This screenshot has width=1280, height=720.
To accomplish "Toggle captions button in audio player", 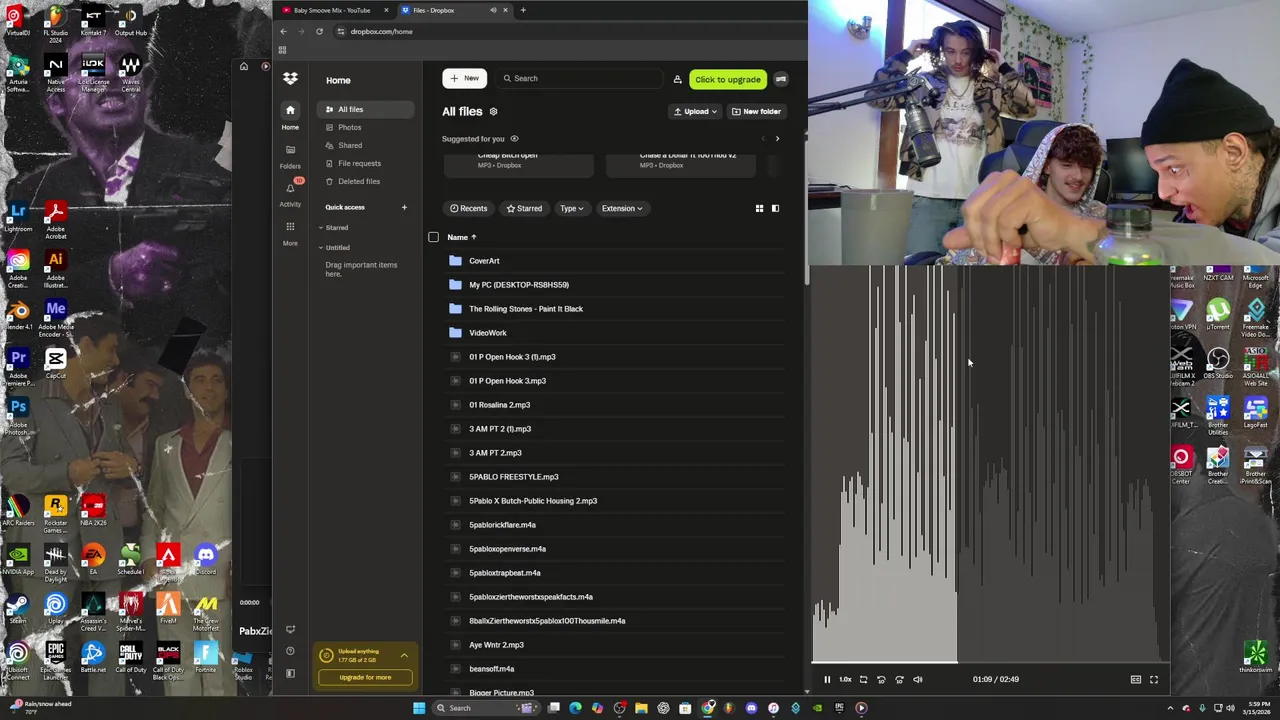I will 1135,679.
